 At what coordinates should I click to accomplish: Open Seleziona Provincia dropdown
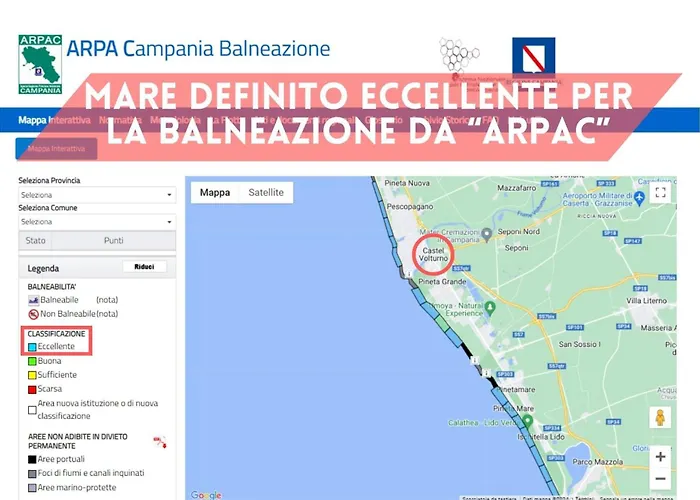point(97,195)
